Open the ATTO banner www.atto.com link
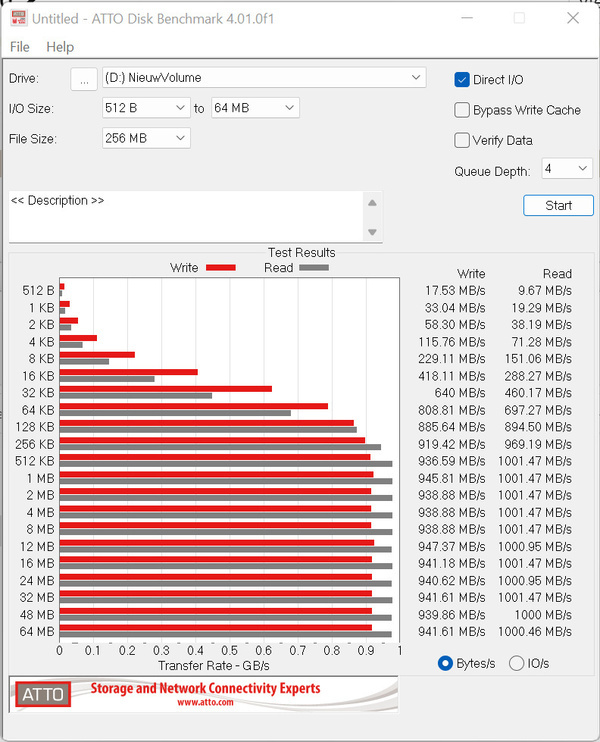Image resolution: width=600 pixels, height=742 pixels. 205,702
